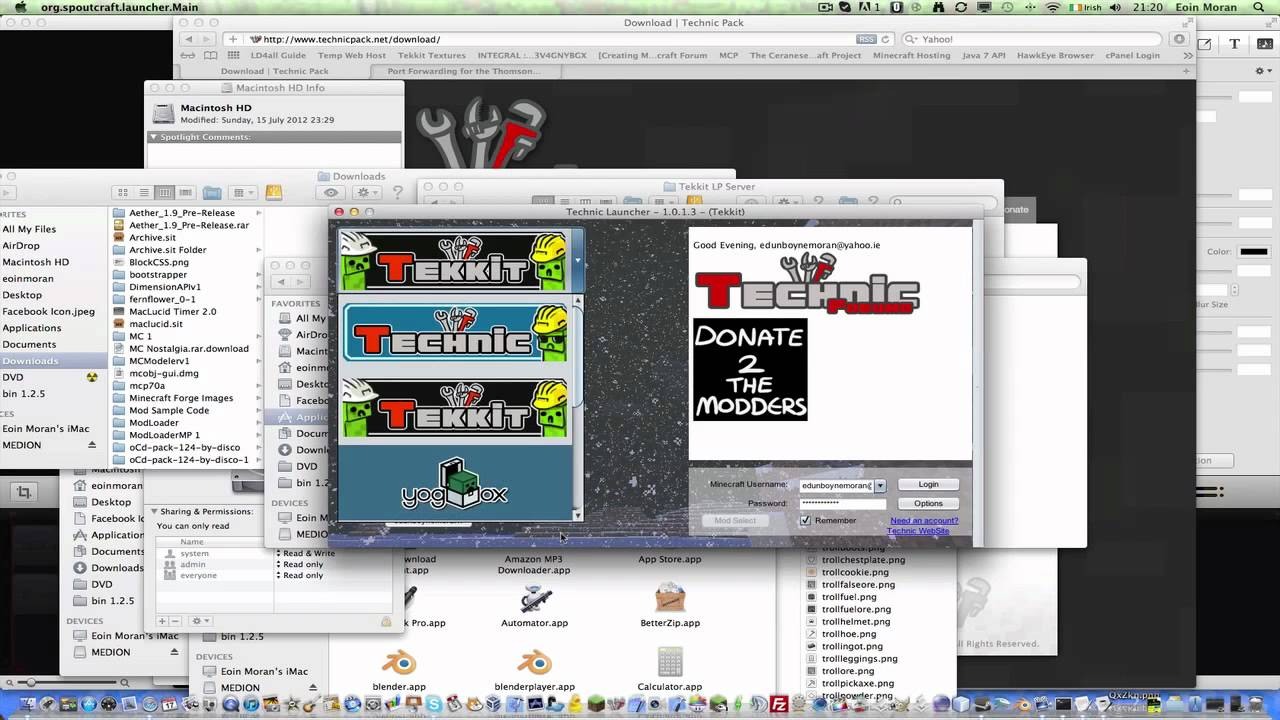Eject the MEDION volume in the Downloads sidebar
The height and width of the screenshot is (720, 1280).
coord(92,445)
